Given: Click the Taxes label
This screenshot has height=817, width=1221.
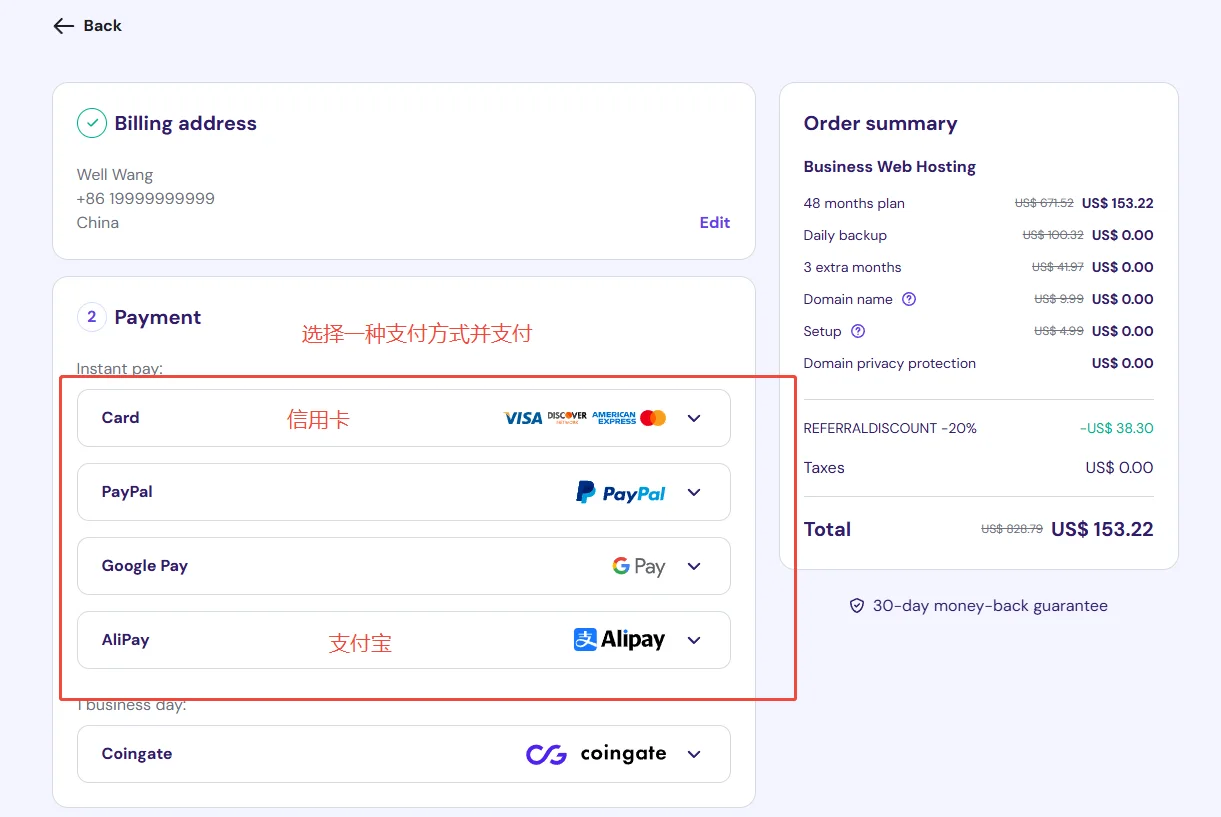Looking at the screenshot, I should pos(824,468).
